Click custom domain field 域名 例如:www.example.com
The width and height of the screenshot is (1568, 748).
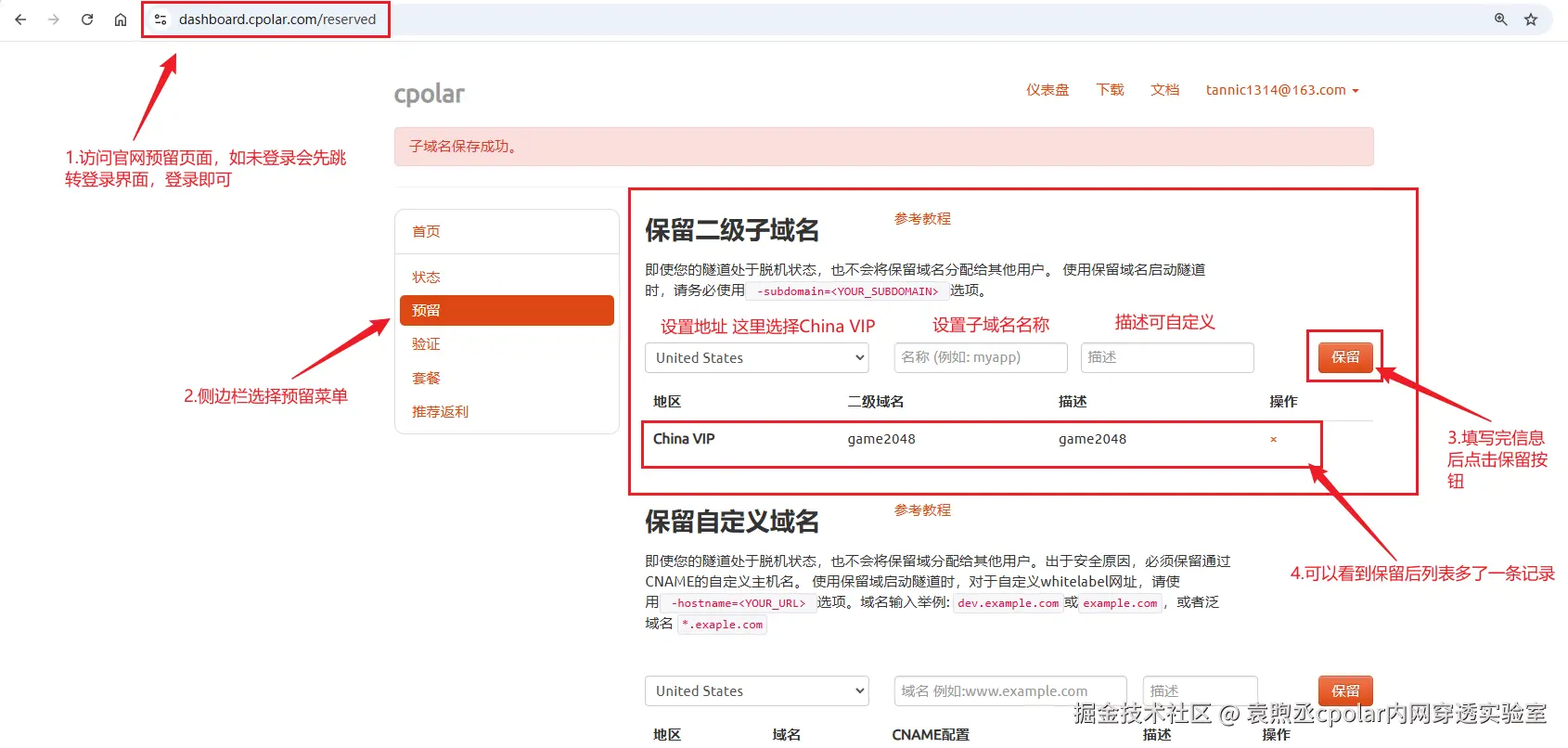pos(1010,691)
